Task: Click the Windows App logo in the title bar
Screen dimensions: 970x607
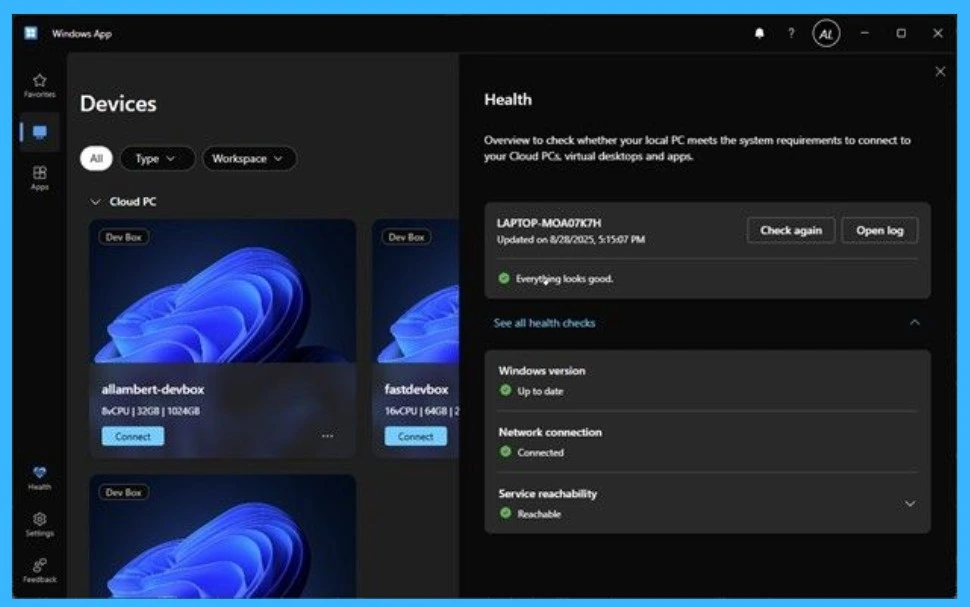Action: click(33, 33)
